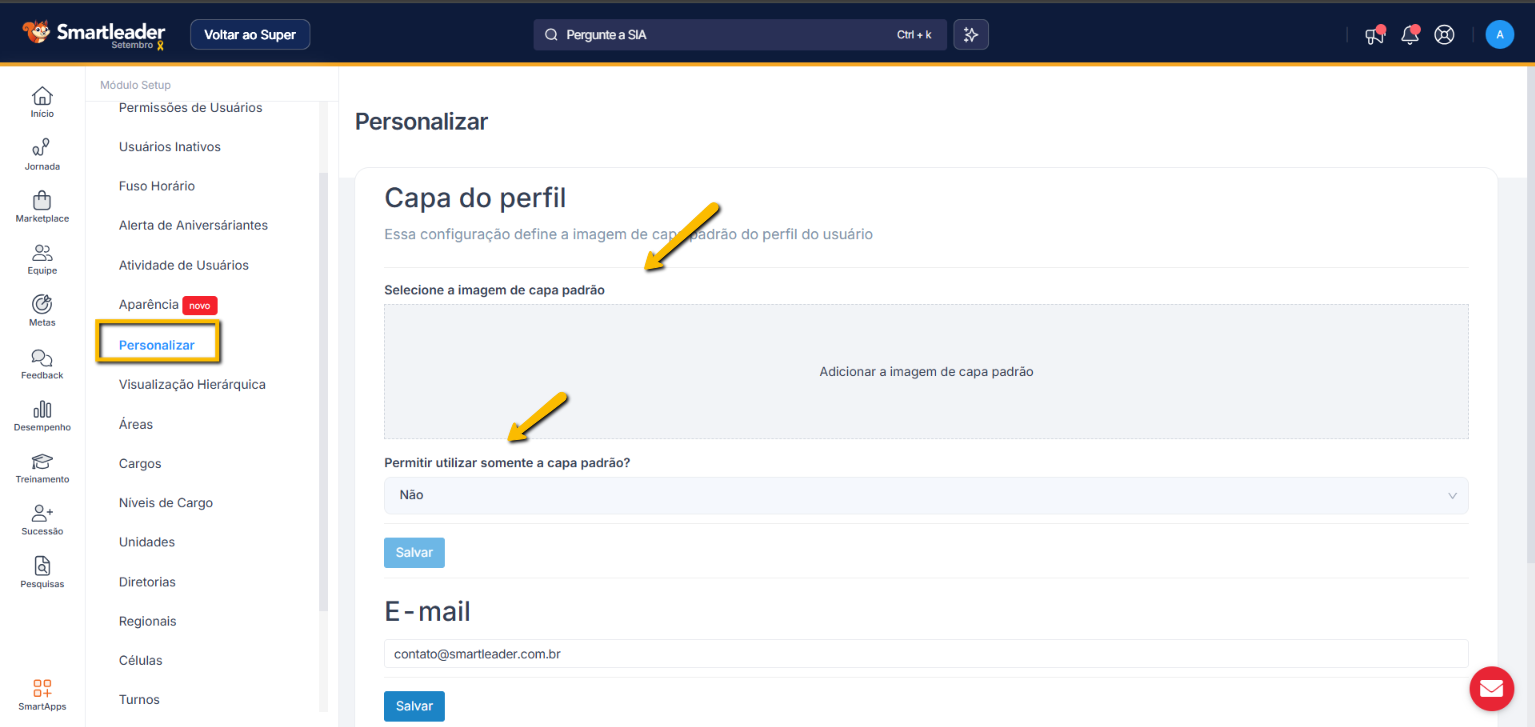This screenshot has height=727, width=1535.
Task: Click Voltar ao Super button
Action: [x=250, y=35]
